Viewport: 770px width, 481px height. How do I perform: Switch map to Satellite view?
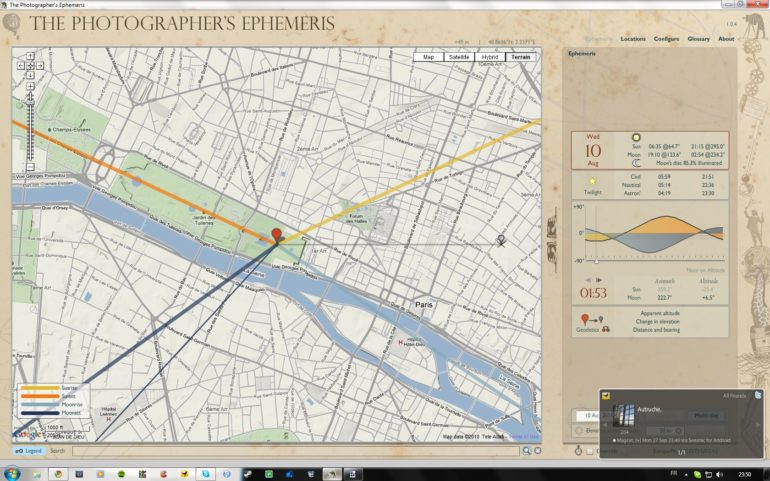click(459, 57)
